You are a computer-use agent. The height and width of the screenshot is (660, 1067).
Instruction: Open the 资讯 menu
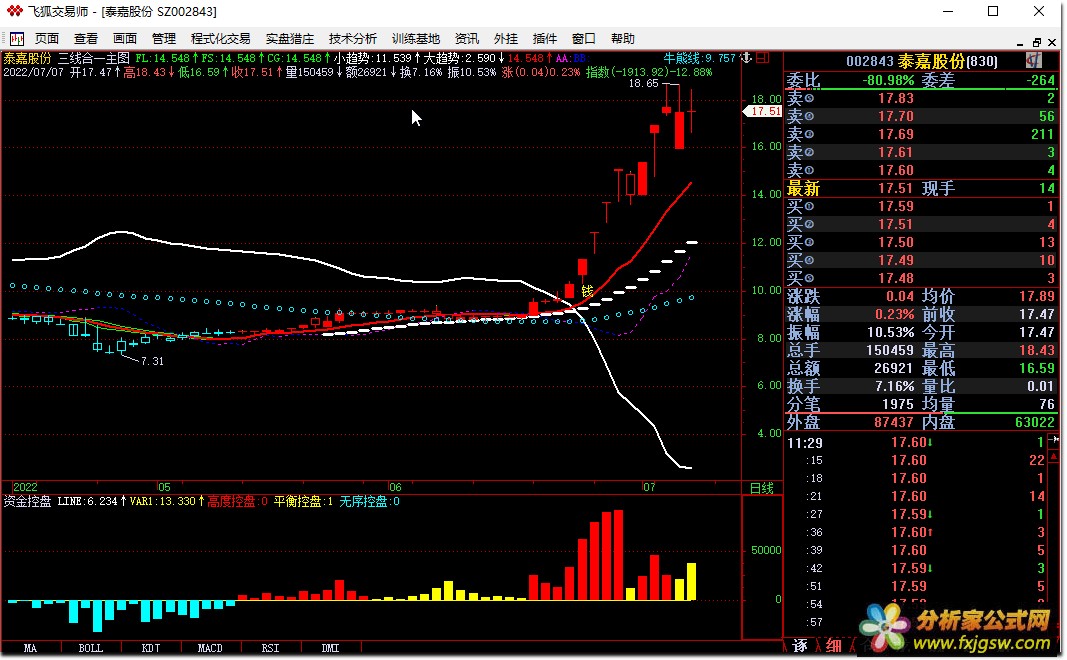pyautogui.click(x=467, y=39)
